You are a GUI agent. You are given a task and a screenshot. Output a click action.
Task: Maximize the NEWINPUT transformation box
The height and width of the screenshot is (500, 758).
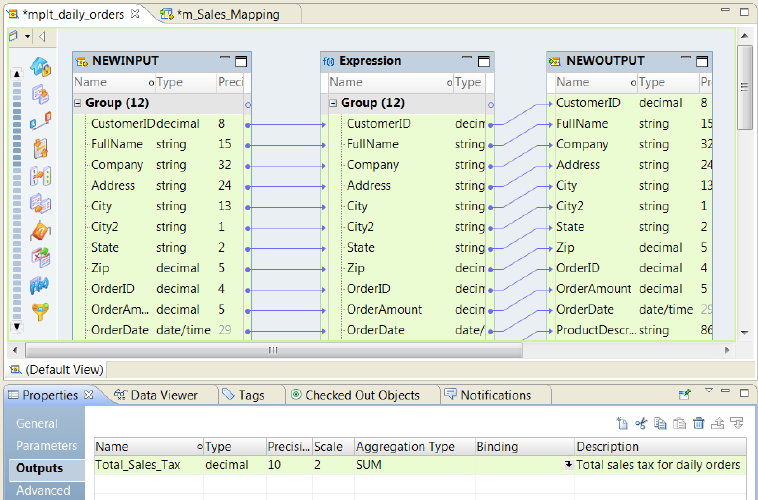point(241,61)
